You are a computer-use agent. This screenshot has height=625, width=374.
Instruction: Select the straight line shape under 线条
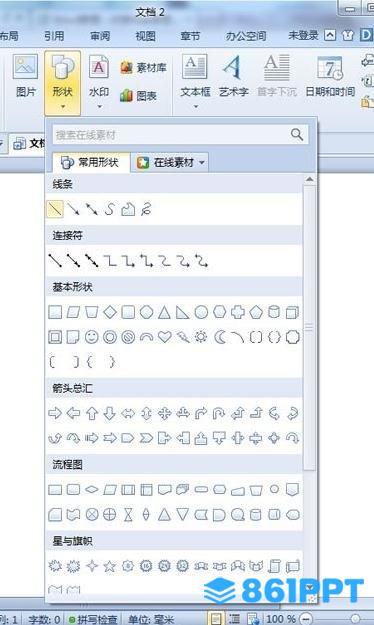tap(55, 209)
